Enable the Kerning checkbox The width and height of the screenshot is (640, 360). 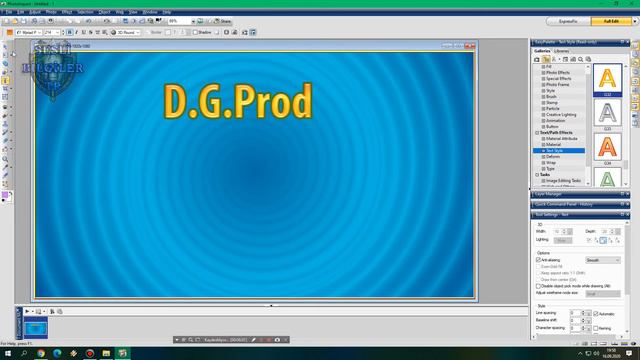point(596,328)
